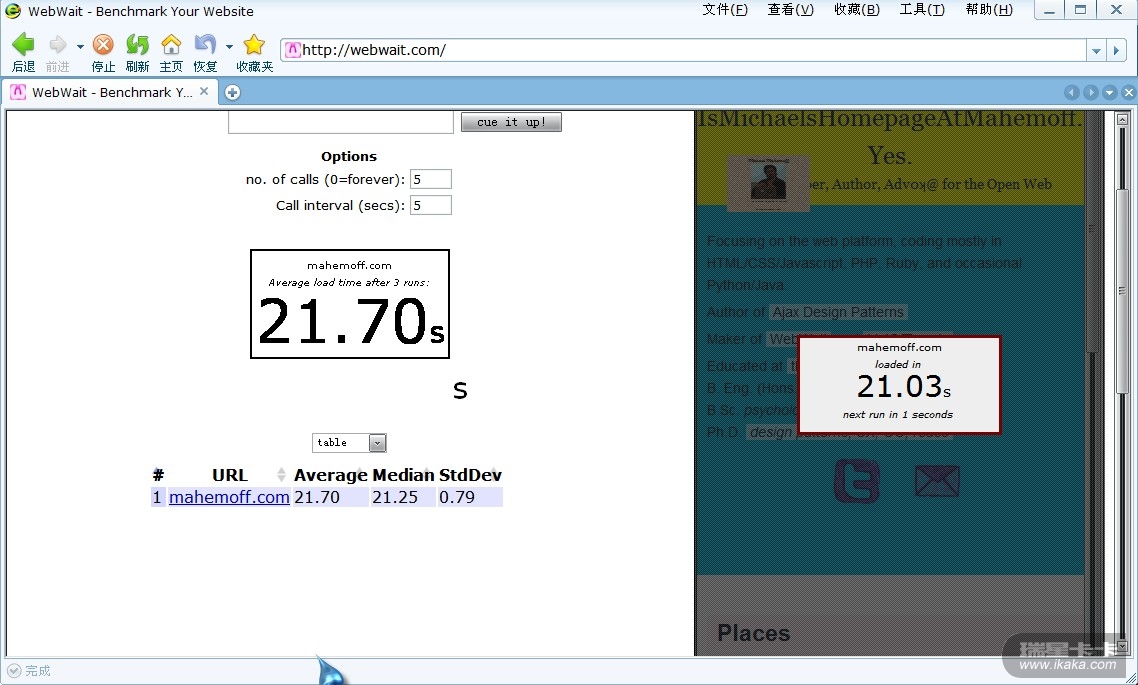Click the Average value 21.70 cell
The height and width of the screenshot is (685, 1138).
point(330,497)
